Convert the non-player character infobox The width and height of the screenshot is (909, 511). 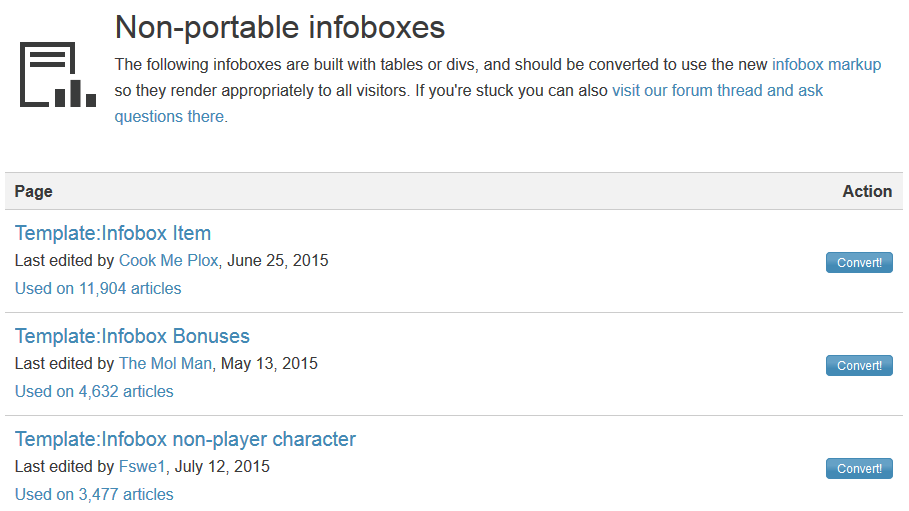[x=859, y=469]
